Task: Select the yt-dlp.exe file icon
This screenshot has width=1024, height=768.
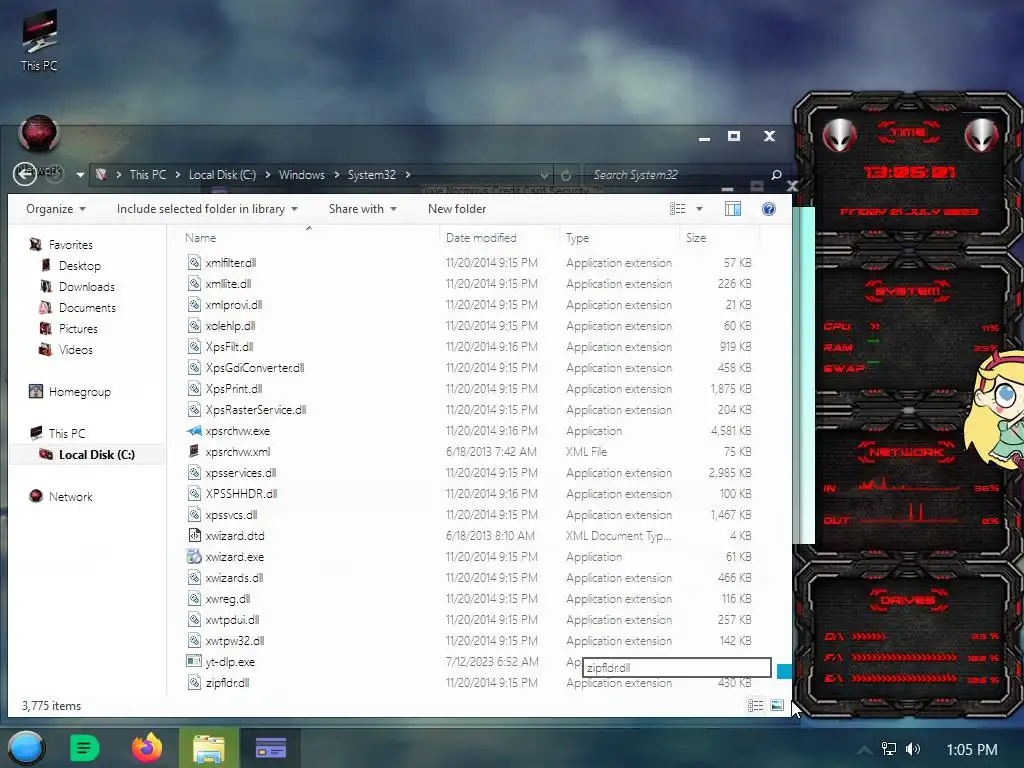Action: pyautogui.click(x=194, y=661)
